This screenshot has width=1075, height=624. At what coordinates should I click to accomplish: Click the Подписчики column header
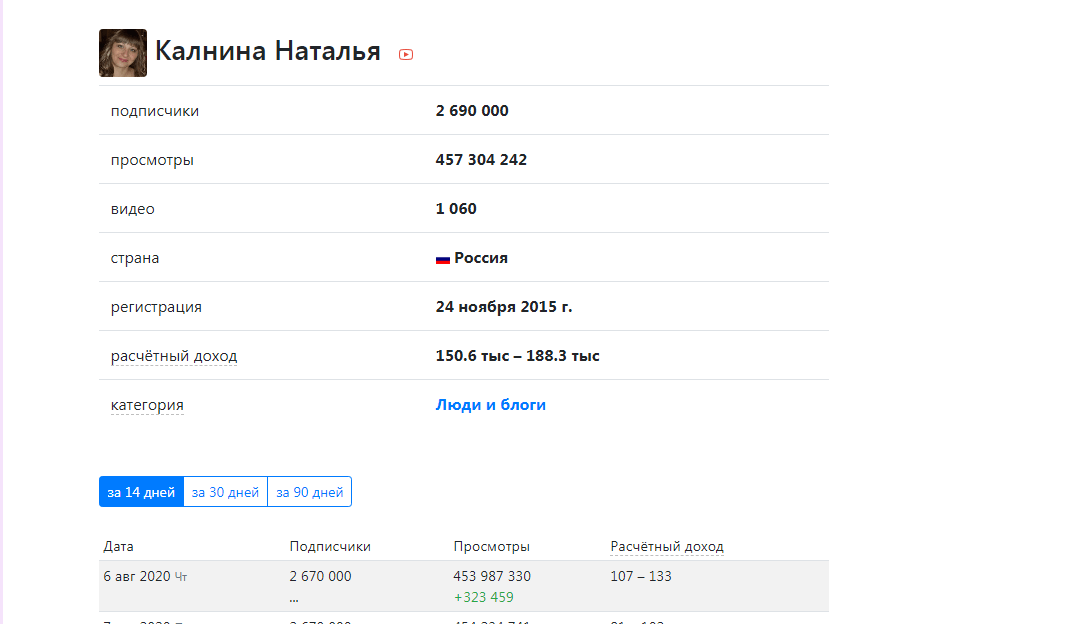tap(330, 547)
